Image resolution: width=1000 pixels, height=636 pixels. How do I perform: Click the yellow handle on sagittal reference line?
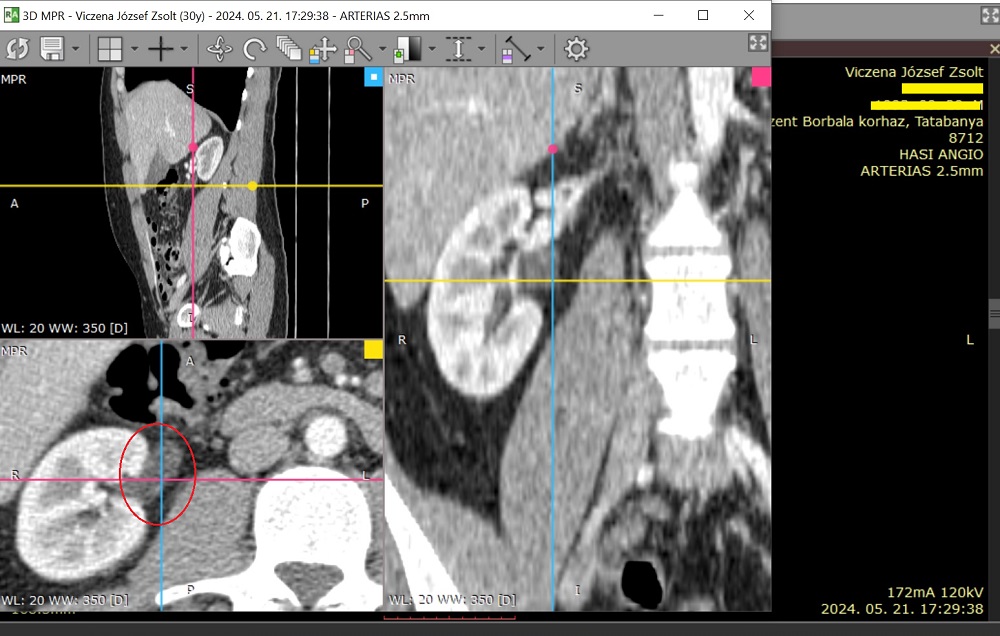[252, 186]
